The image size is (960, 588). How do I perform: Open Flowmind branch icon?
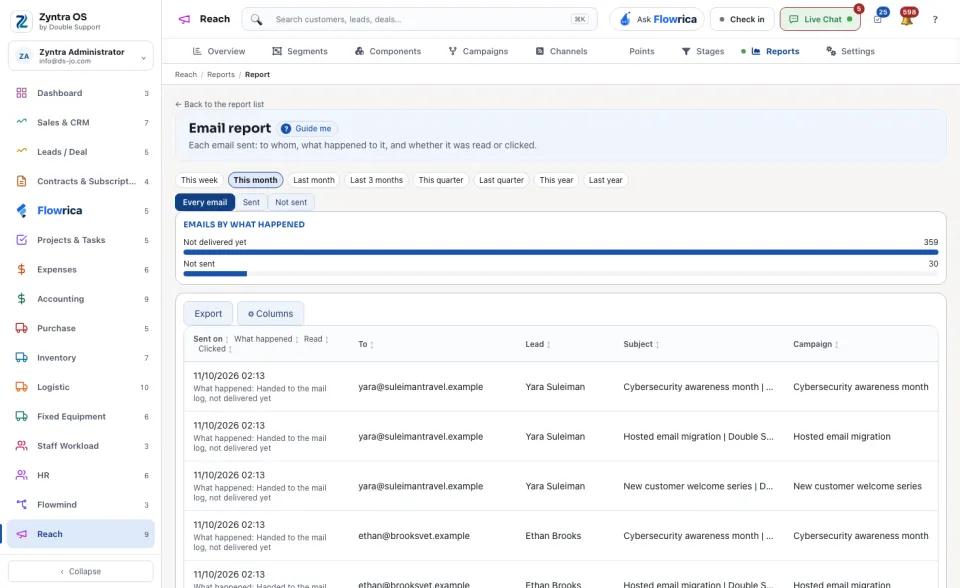point(21,505)
